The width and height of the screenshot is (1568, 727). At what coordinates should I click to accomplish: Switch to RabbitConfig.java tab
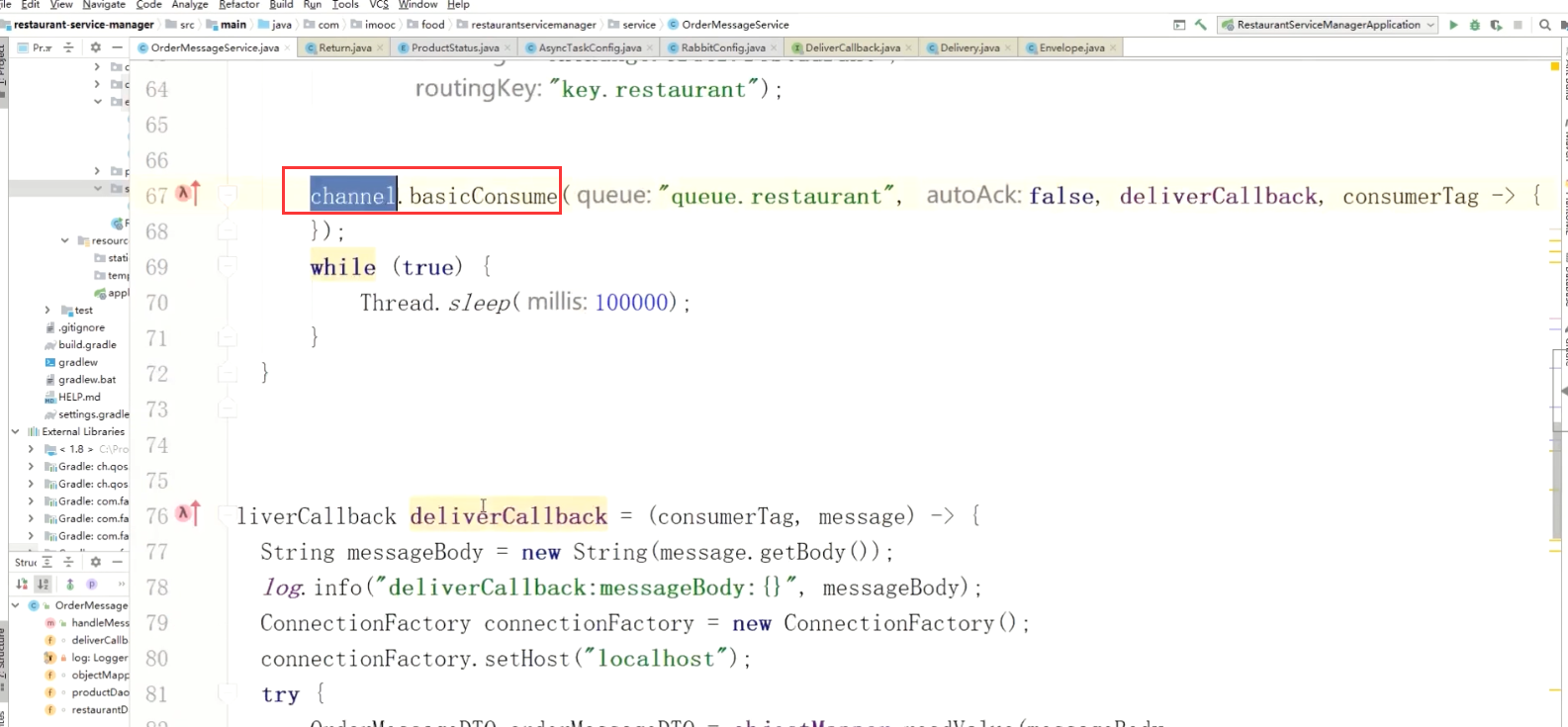click(723, 47)
